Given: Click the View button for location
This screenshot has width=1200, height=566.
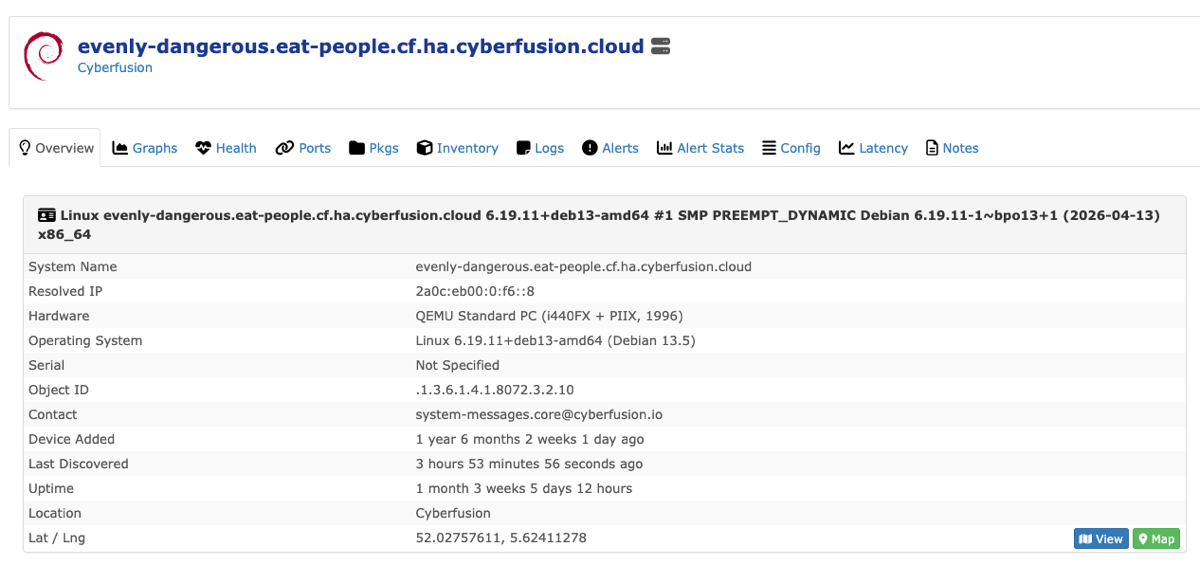Looking at the screenshot, I should point(1101,539).
